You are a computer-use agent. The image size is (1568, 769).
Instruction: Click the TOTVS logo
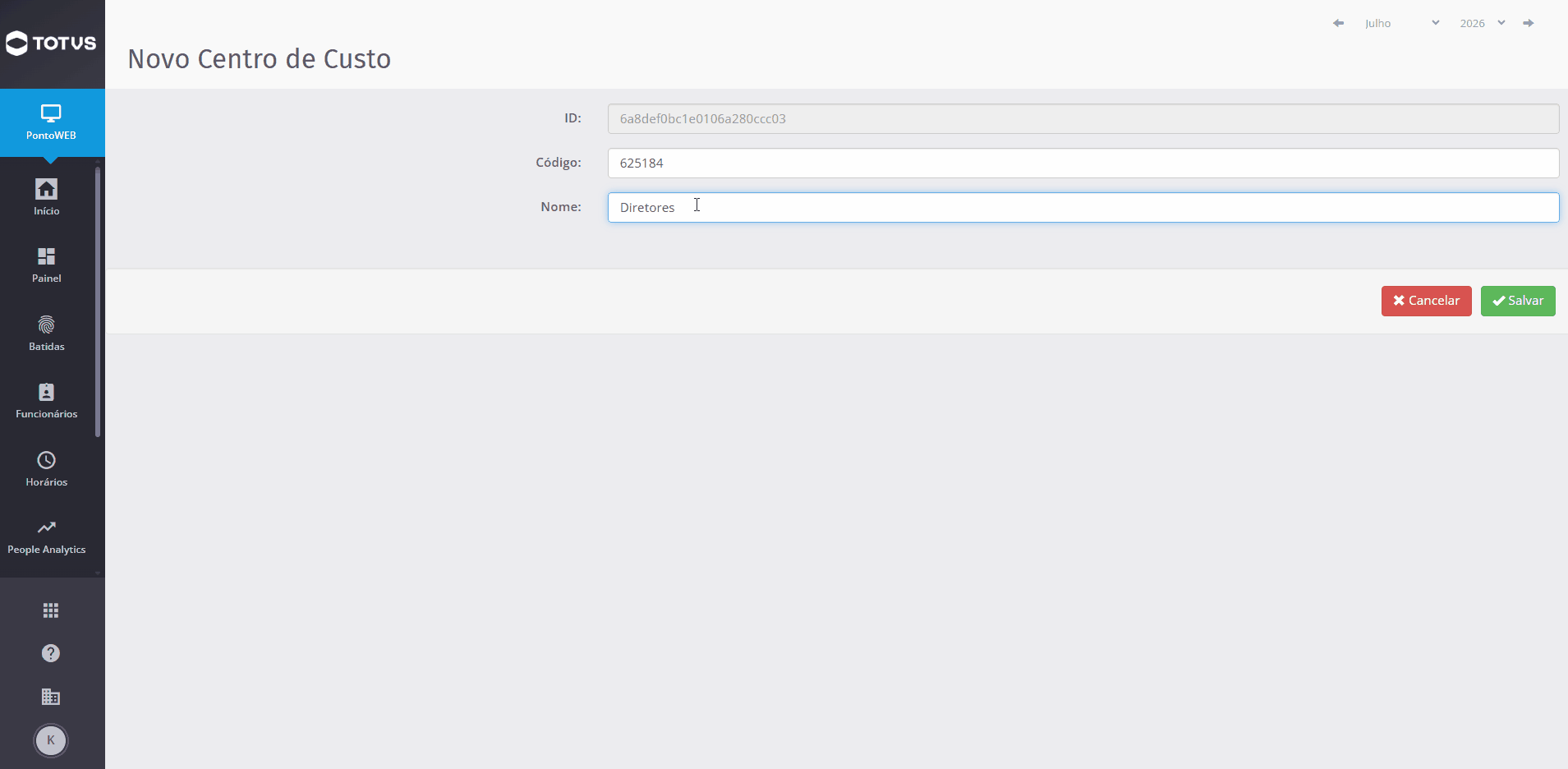tap(51, 43)
